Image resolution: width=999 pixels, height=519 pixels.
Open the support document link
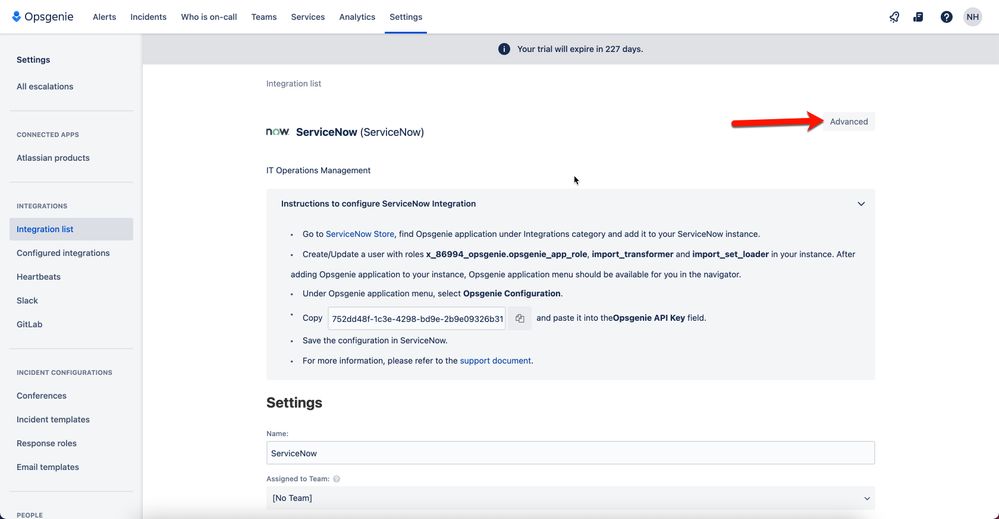pyautogui.click(x=496, y=360)
